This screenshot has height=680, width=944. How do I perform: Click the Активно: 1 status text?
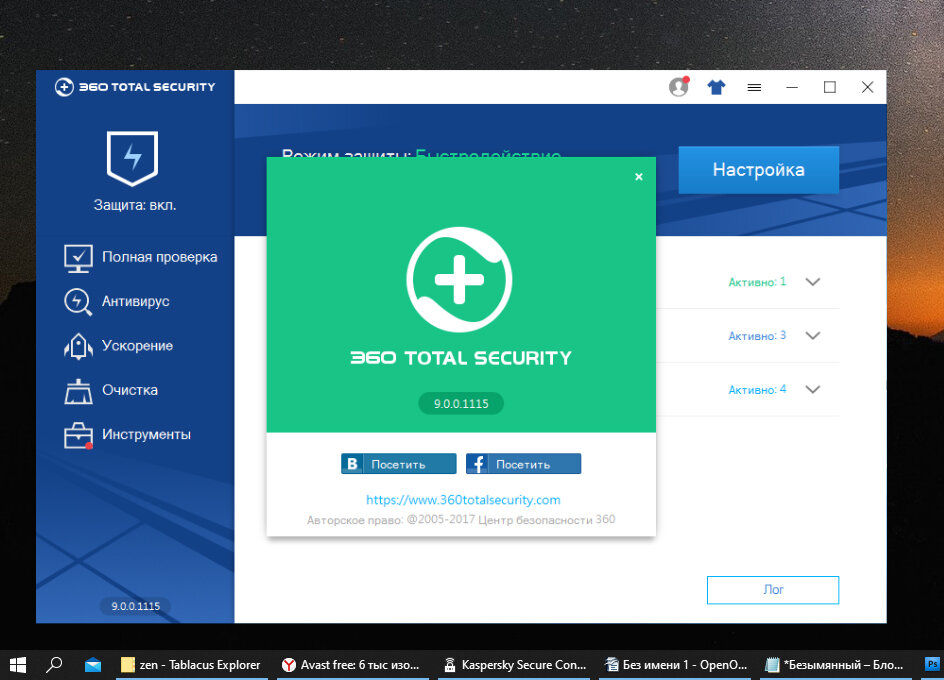tap(757, 282)
